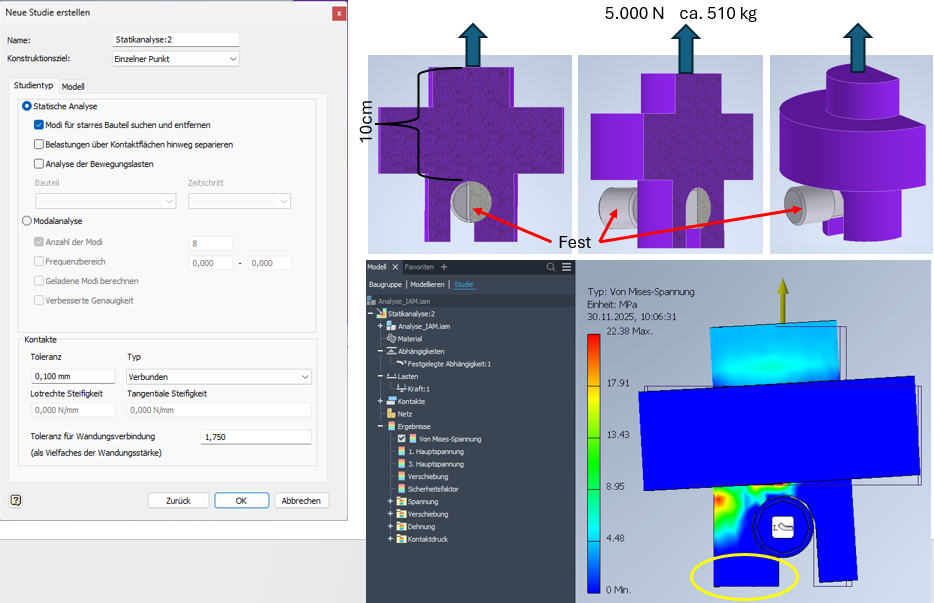Switch to the Modell tab in dialog
The height and width of the screenshot is (603, 934).
73,87
